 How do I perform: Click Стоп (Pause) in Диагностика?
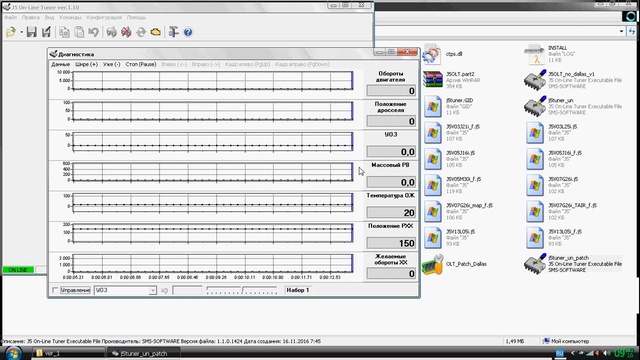tap(141, 64)
